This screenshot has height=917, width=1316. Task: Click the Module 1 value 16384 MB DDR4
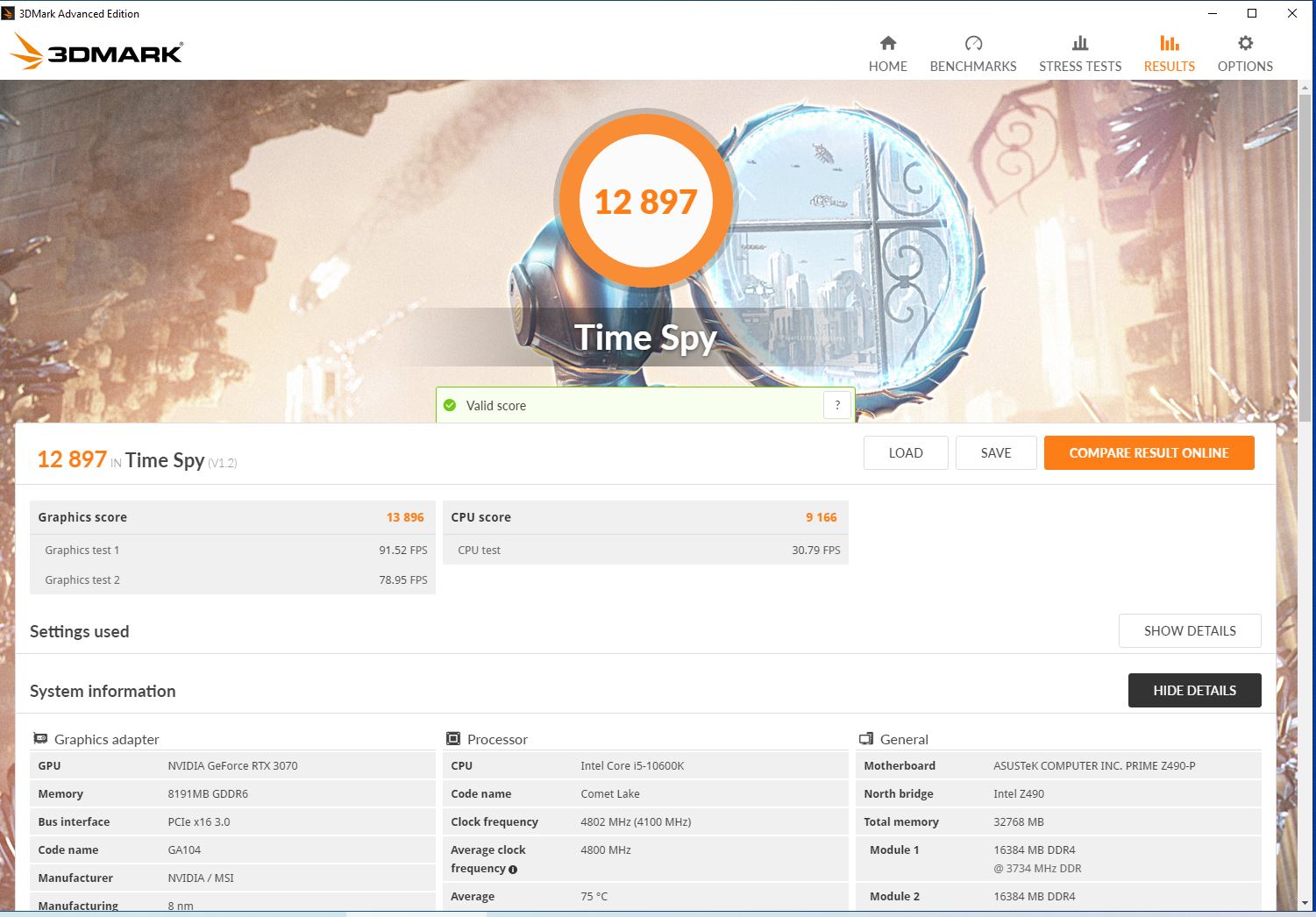(1035, 849)
